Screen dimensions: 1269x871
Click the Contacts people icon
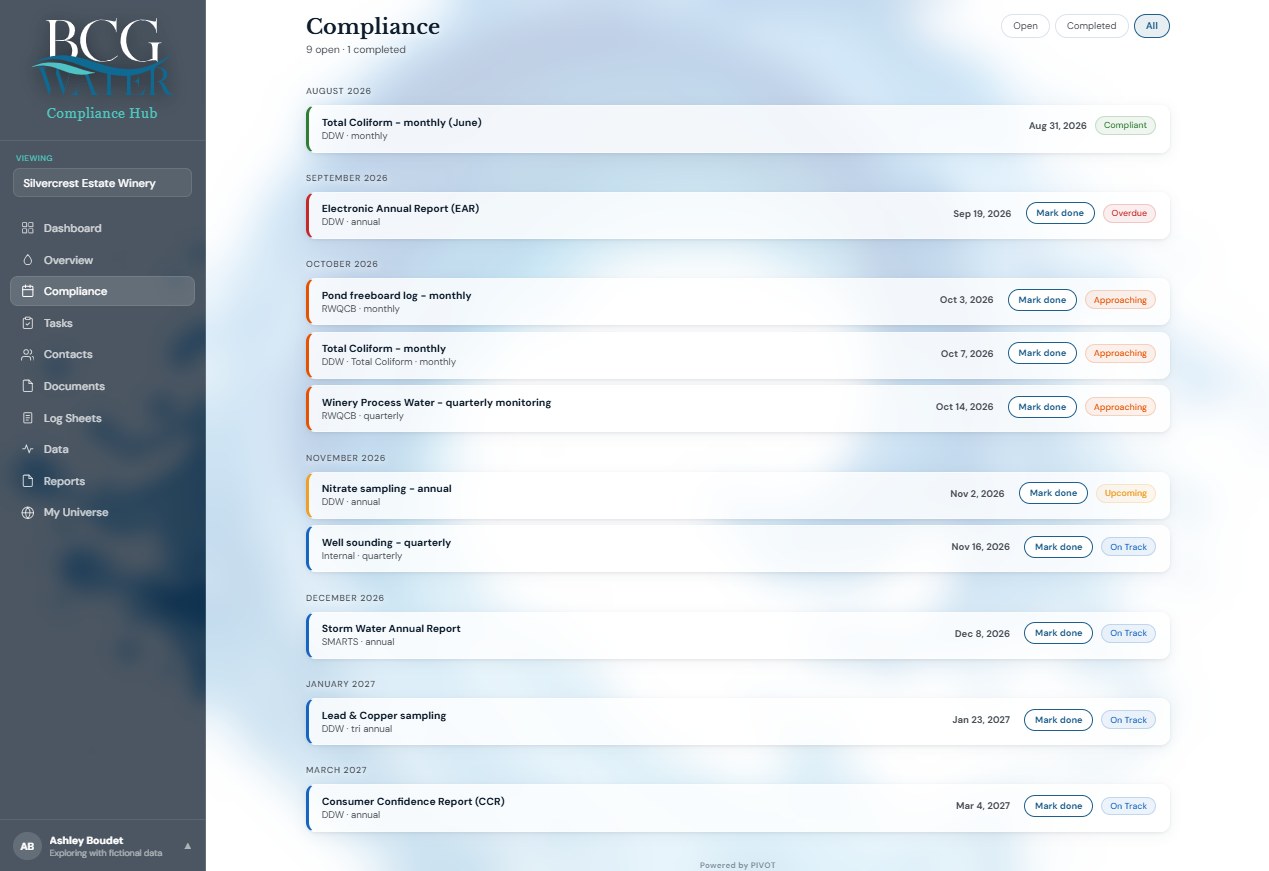(x=28, y=354)
